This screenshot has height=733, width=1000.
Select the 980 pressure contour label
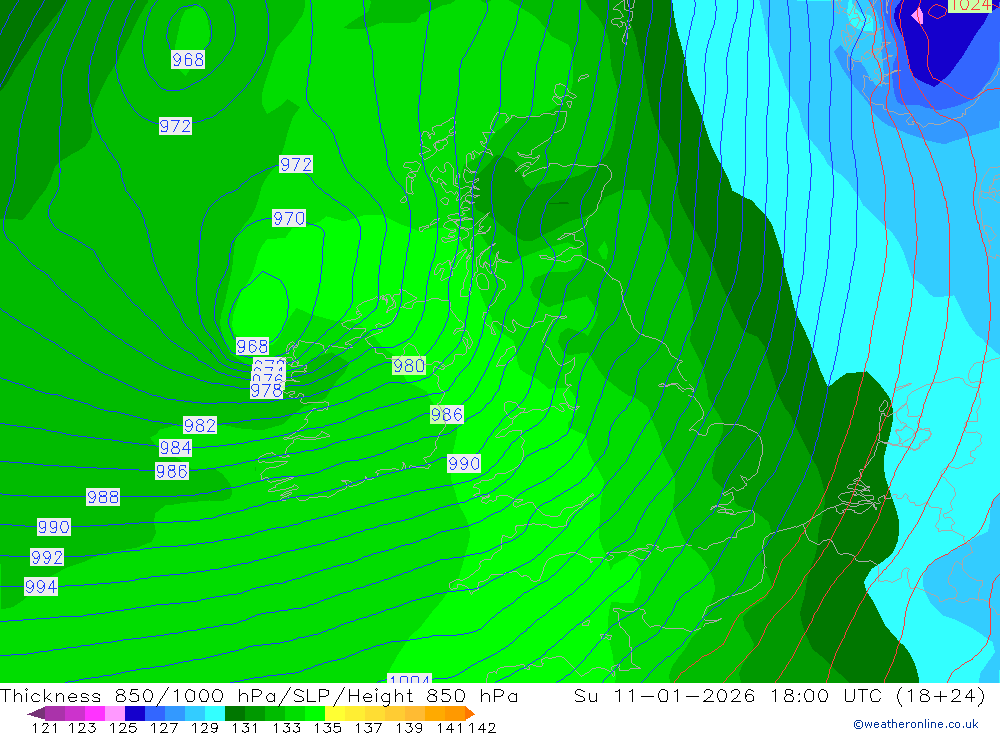[x=409, y=366]
